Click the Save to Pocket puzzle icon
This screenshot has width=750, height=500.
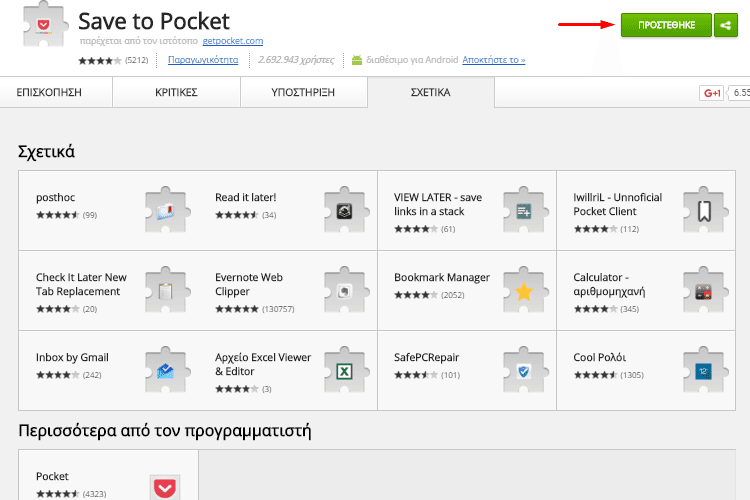coord(44,24)
